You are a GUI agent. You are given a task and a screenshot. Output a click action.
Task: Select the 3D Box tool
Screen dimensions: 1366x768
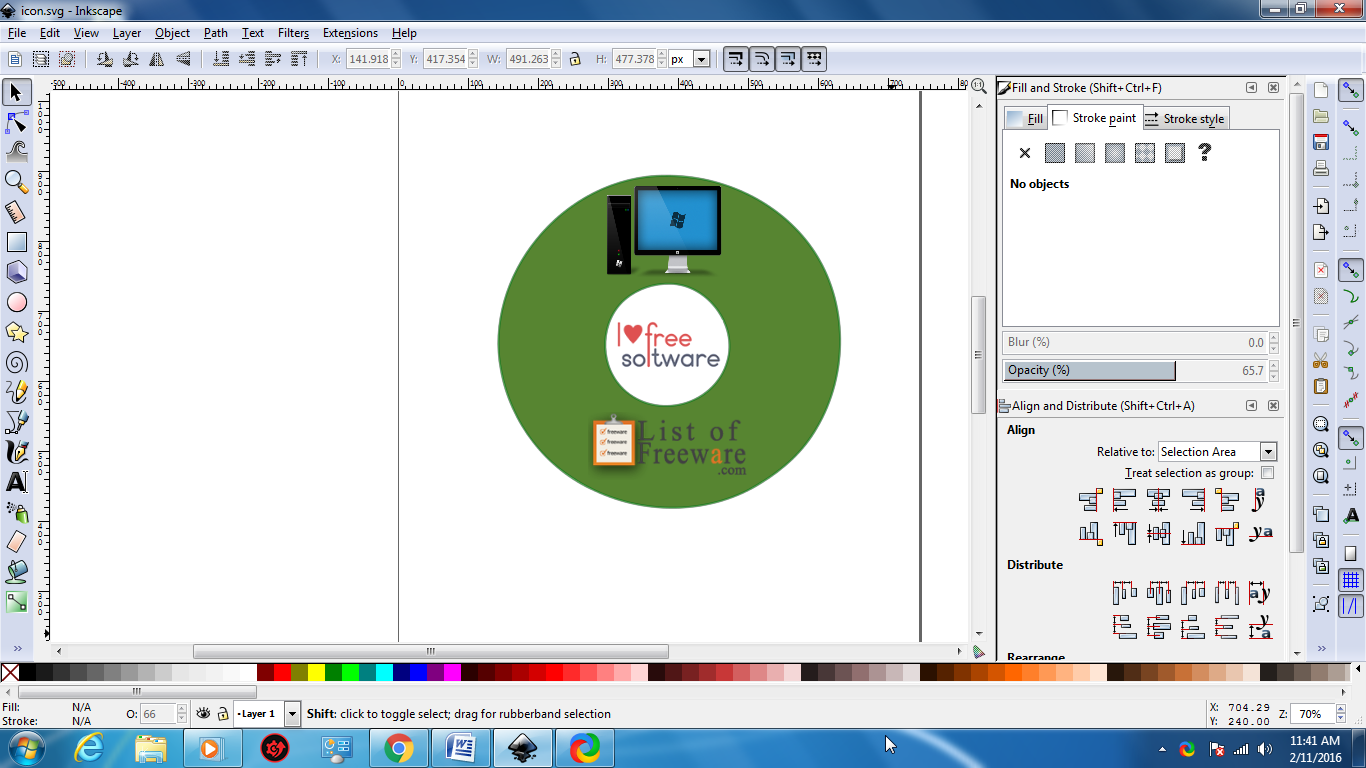pyautogui.click(x=16, y=272)
